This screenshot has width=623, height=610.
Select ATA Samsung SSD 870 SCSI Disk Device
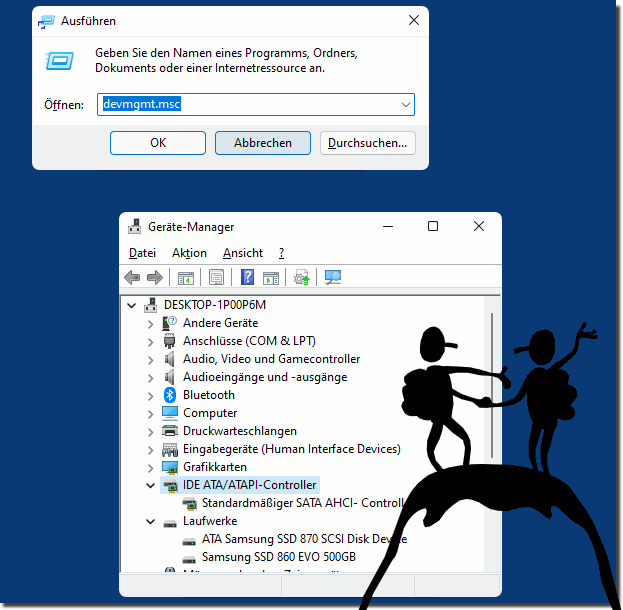click(304, 539)
